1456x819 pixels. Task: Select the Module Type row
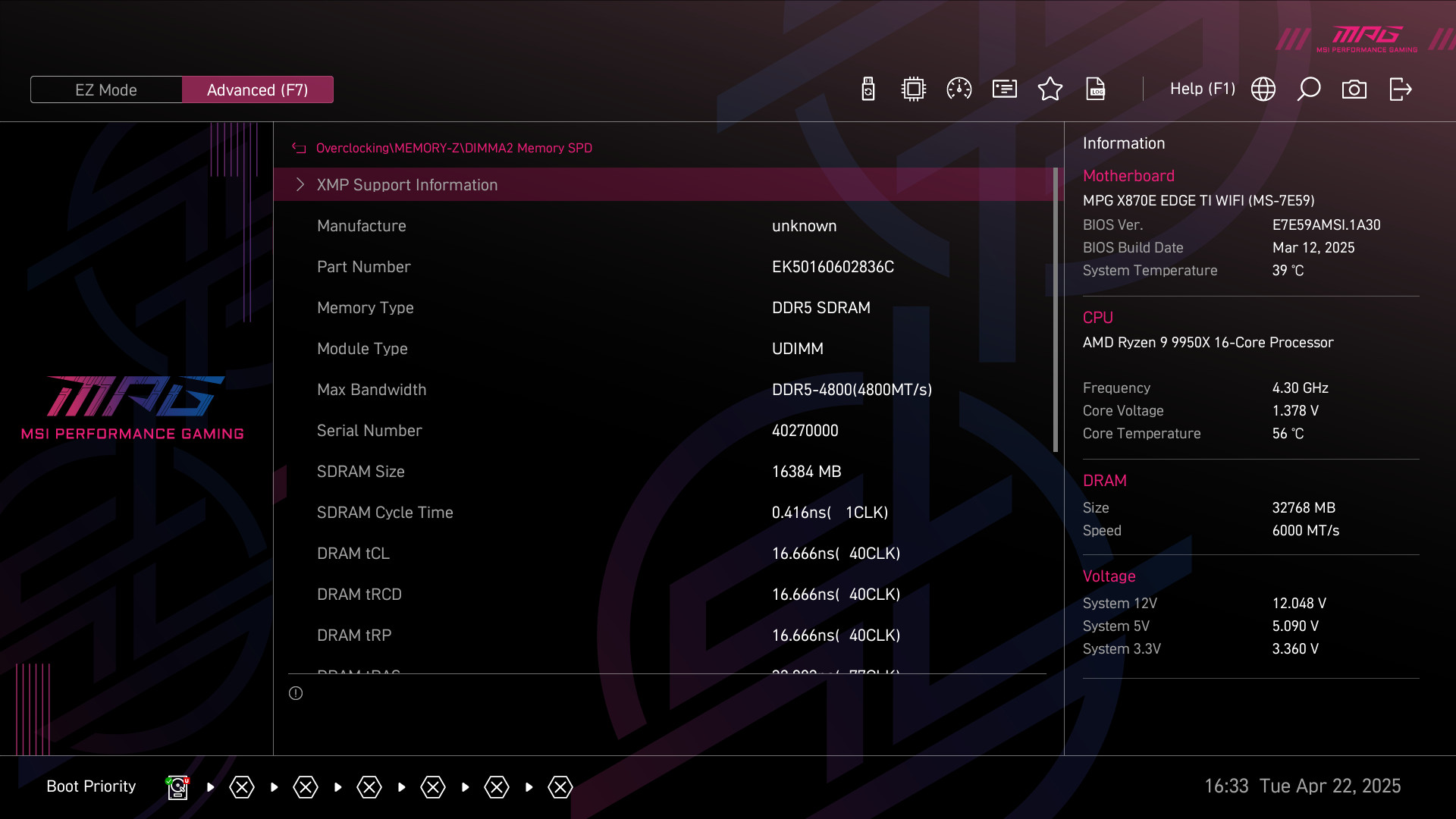pyautogui.click(x=664, y=349)
